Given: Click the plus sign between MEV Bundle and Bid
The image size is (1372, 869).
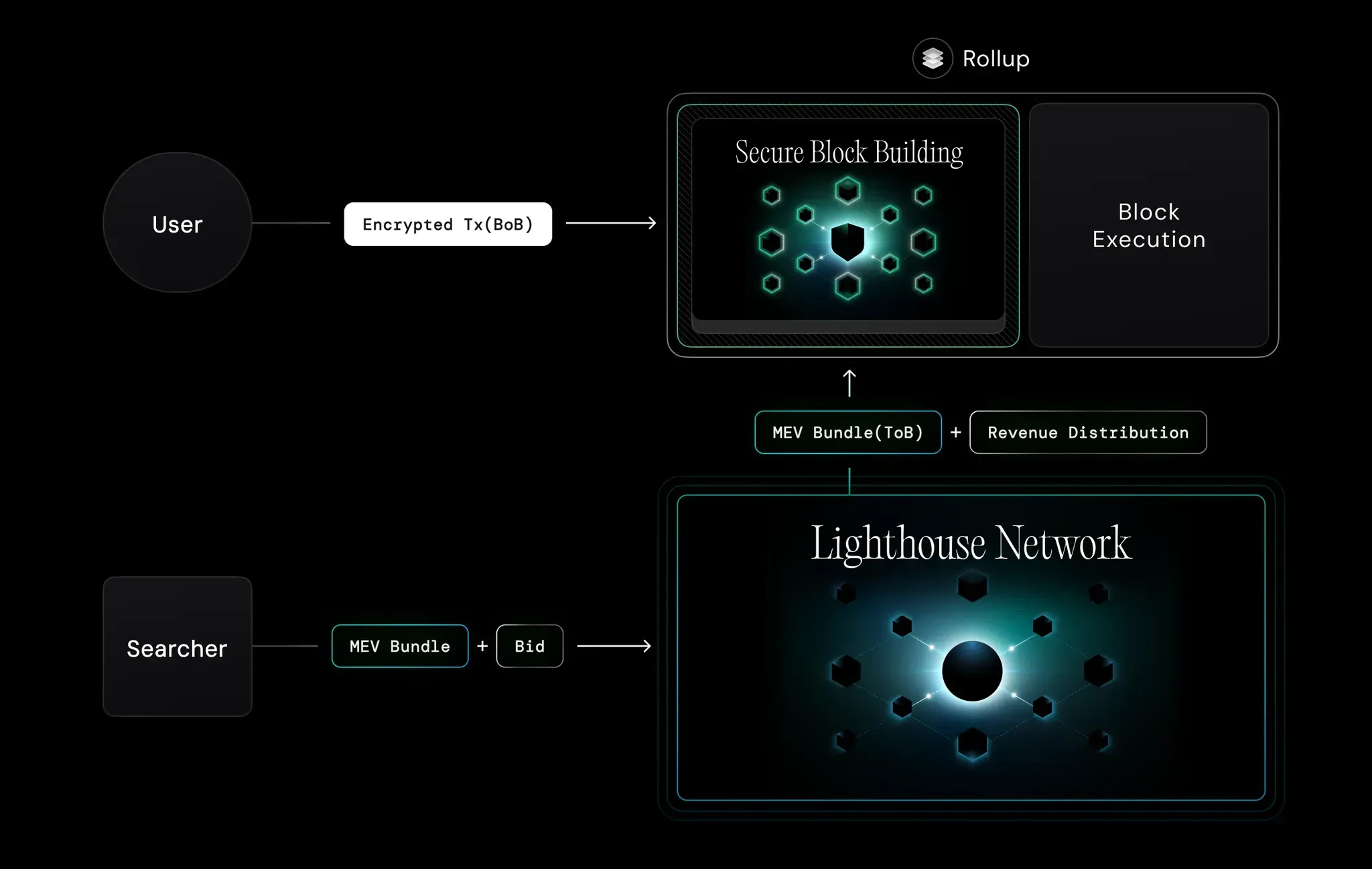Looking at the screenshot, I should tap(482, 646).
